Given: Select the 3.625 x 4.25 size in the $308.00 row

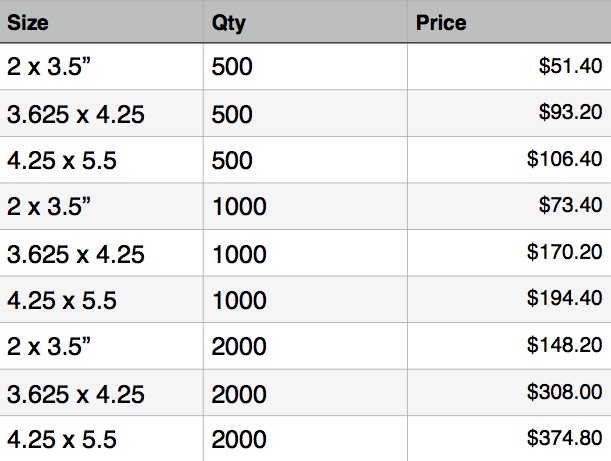Looking at the screenshot, I should pyautogui.click(x=76, y=393).
